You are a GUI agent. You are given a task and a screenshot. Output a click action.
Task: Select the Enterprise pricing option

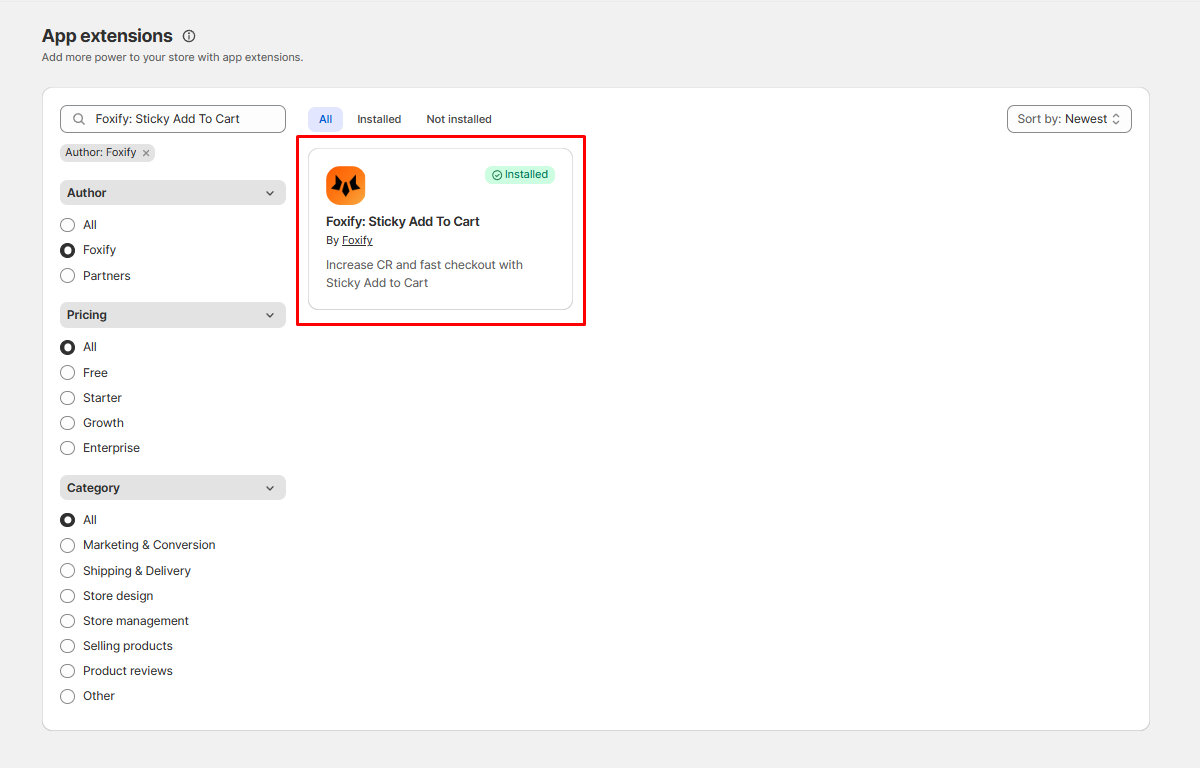68,448
